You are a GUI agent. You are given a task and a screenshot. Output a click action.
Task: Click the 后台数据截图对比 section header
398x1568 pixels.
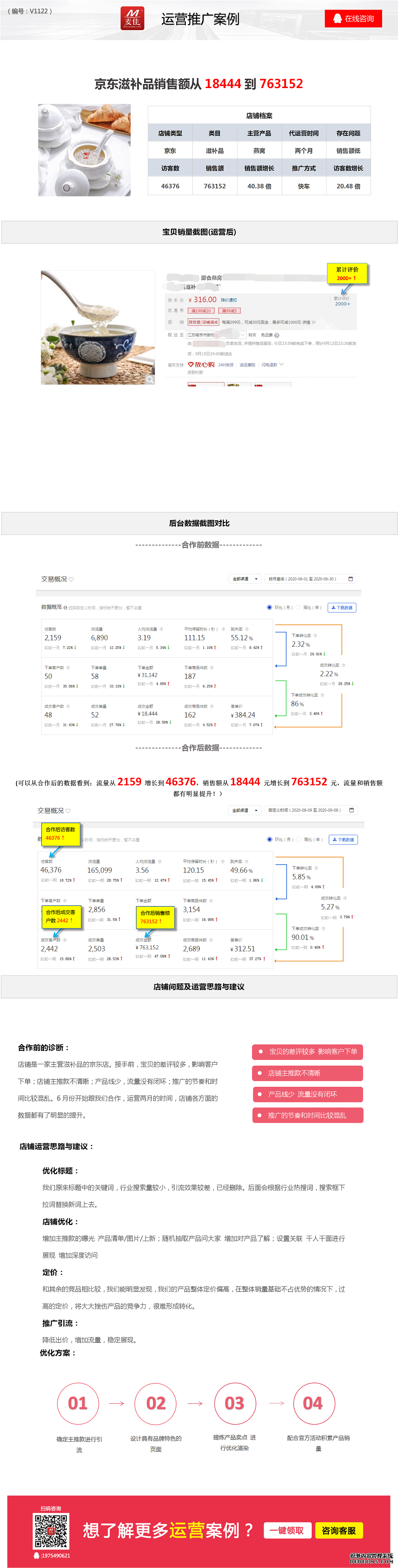199,523
